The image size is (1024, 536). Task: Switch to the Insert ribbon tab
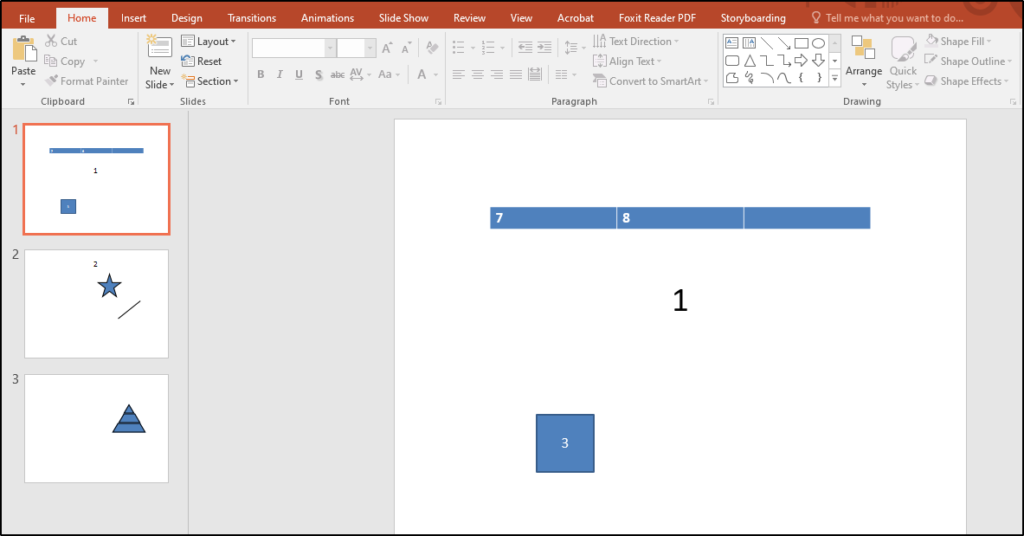(133, 18)
